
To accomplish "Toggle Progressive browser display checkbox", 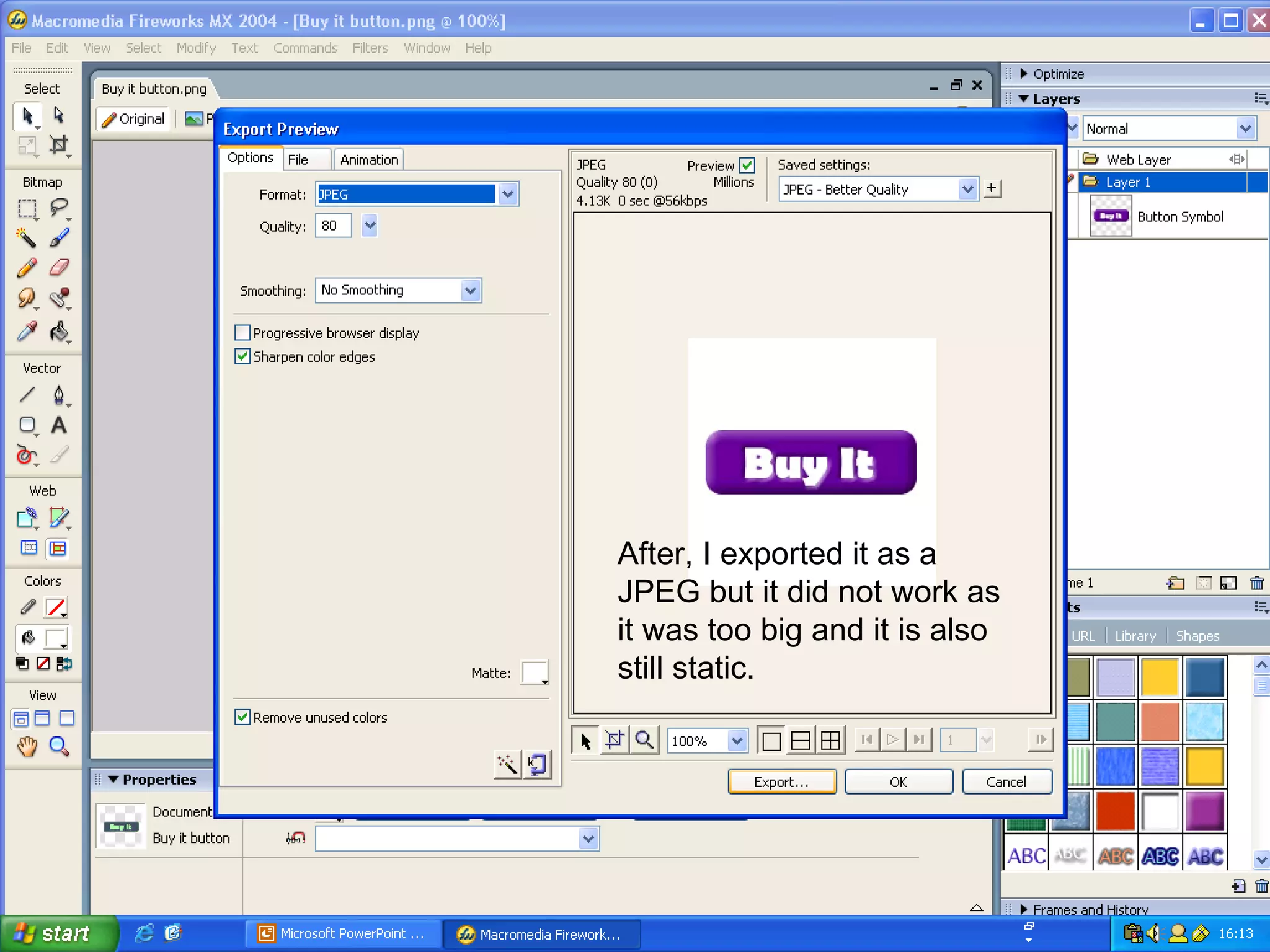I will [x=242, y=333].
